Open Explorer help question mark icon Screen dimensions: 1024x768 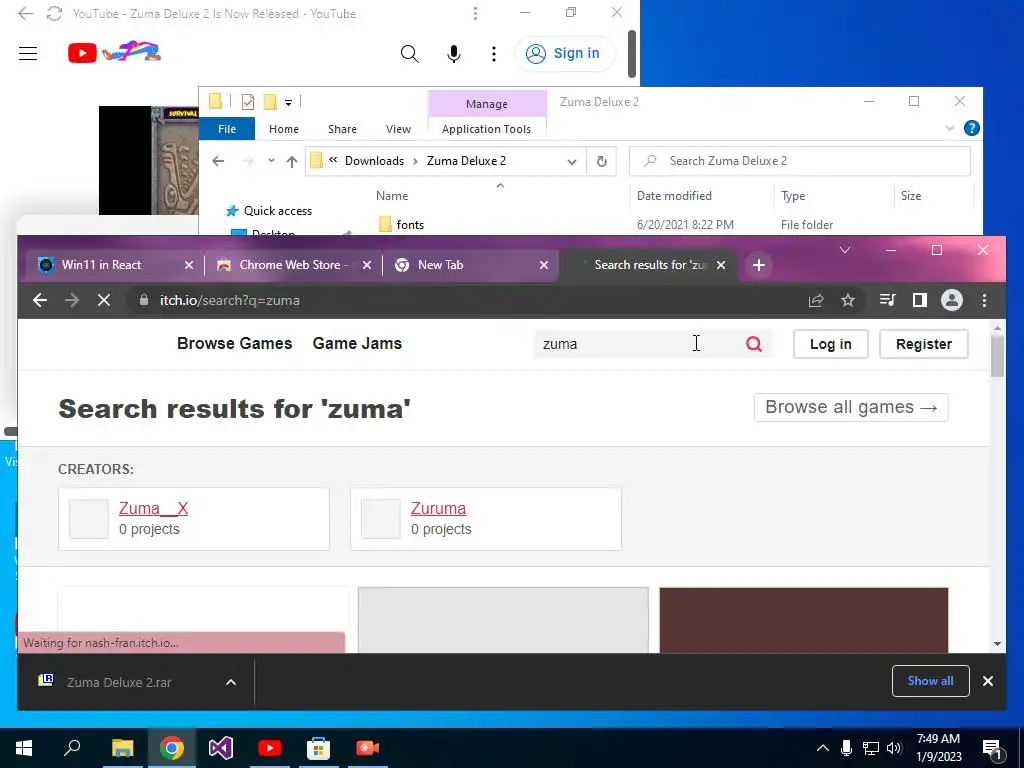(x=972, y=129)
